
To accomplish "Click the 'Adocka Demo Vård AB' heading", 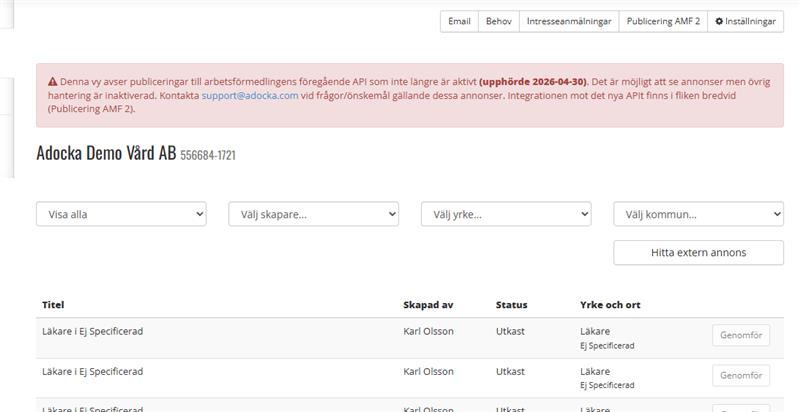I will click(x=106, y=153).
